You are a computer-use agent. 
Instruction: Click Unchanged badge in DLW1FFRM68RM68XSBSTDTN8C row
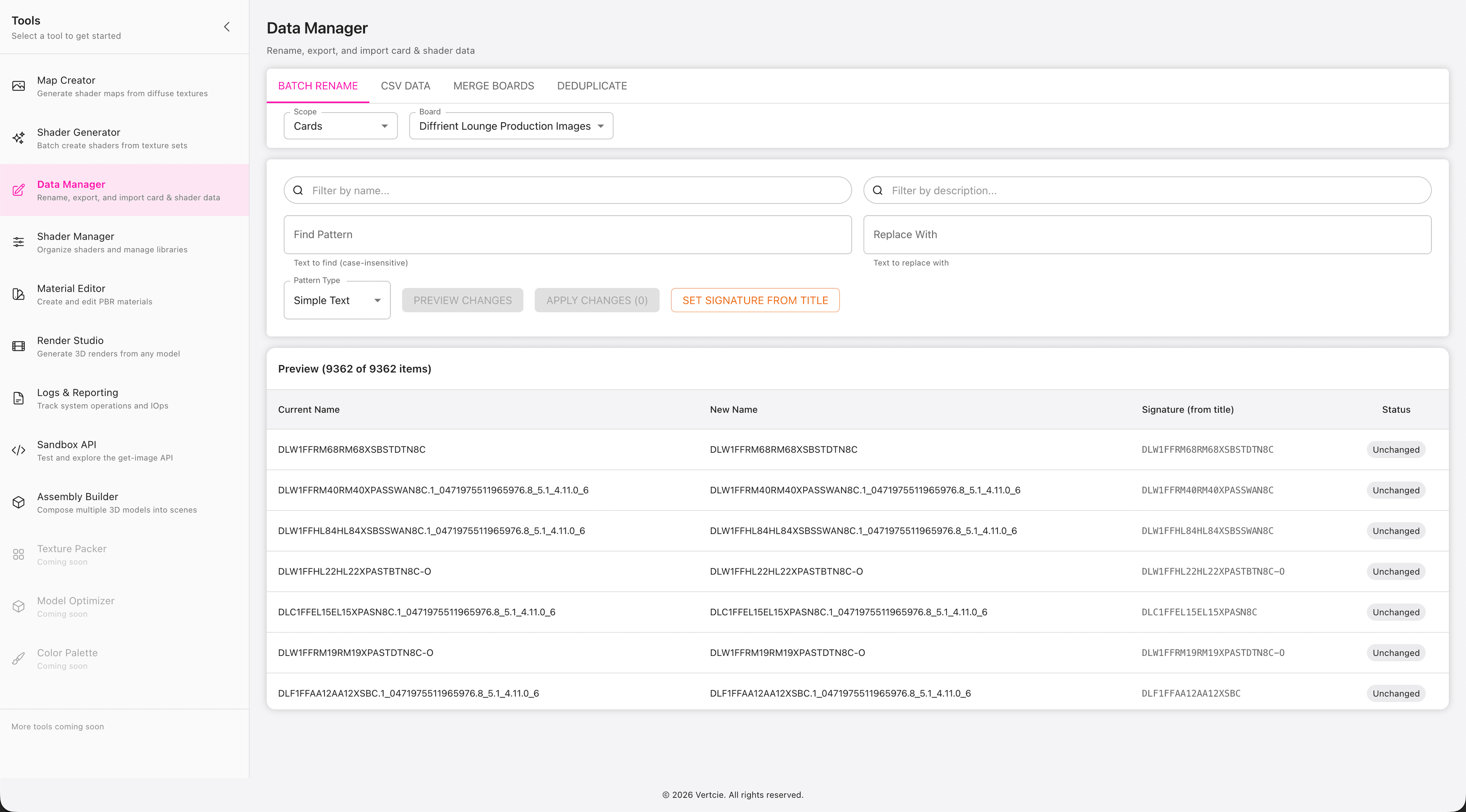[x=1395, y=450]
